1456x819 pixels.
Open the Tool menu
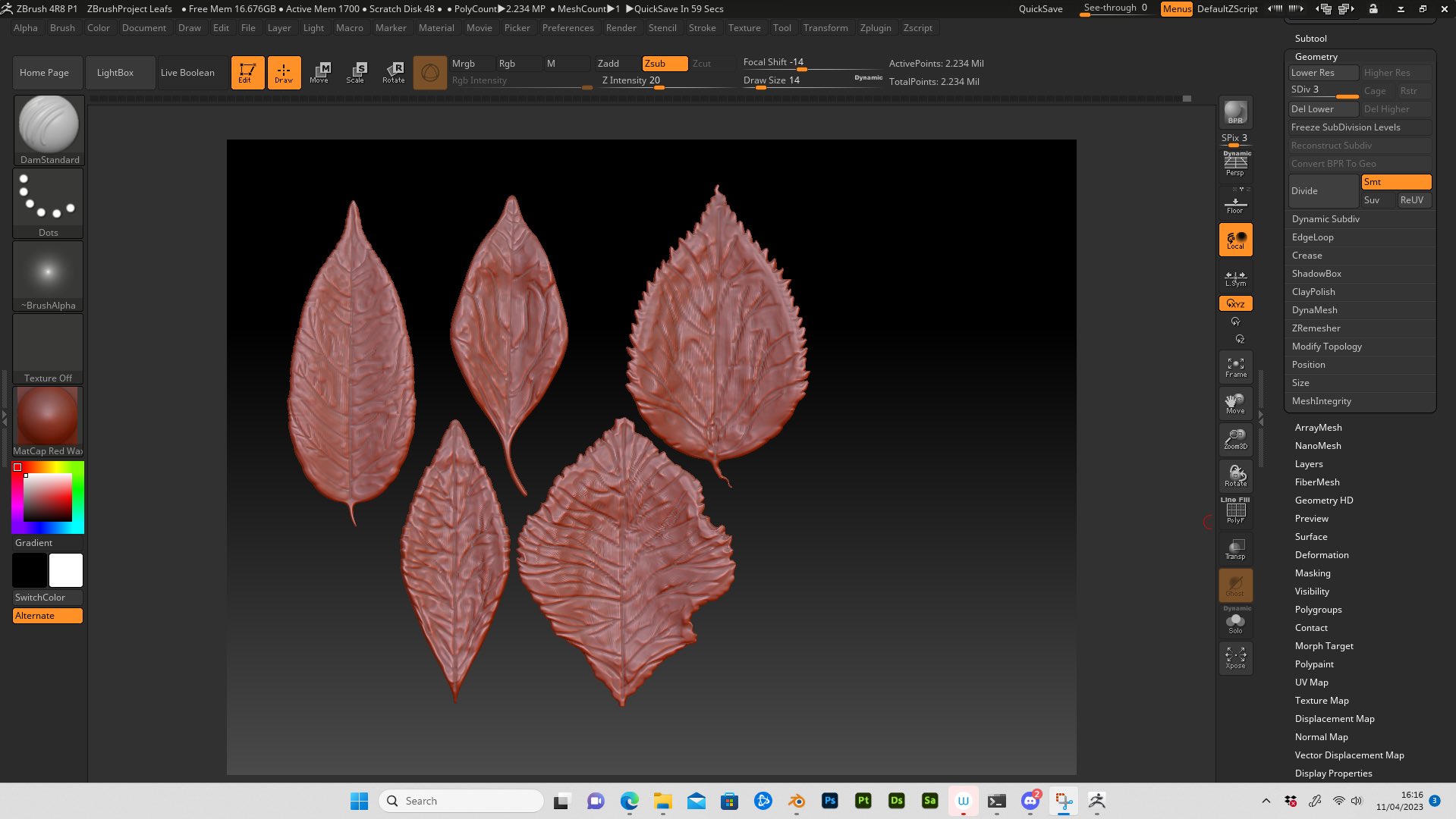(x=781, y=27)
